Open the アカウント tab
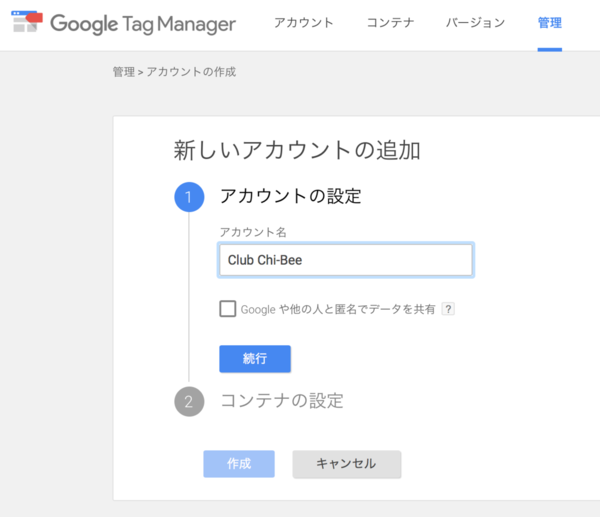 click(304, 23)
